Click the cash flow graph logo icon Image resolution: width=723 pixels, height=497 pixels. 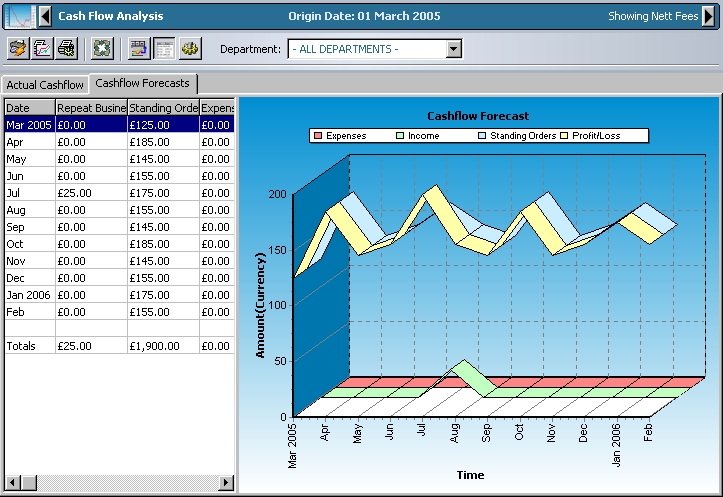click(19, 16)
